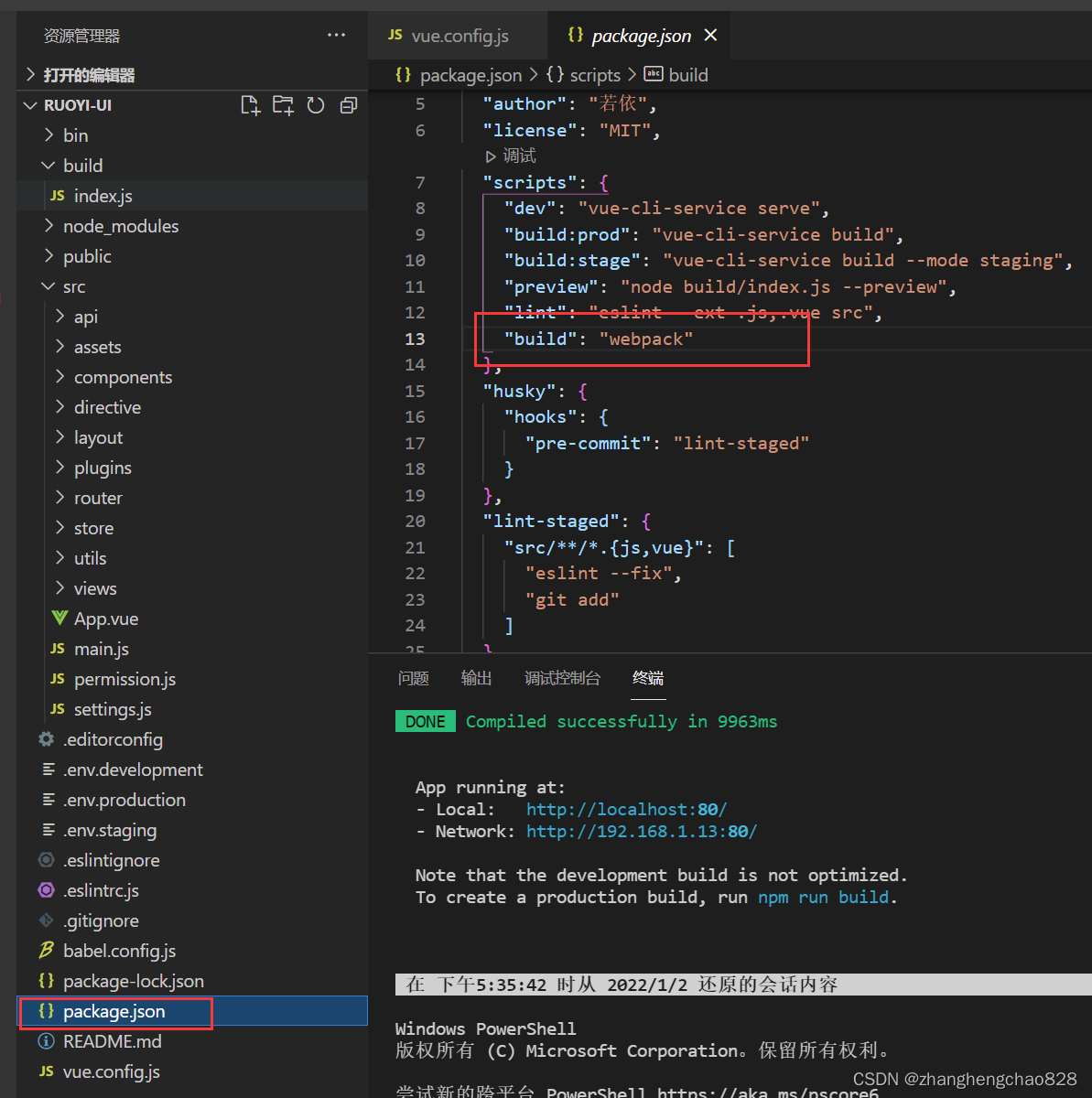Open the babel.config.js file
Viewport: 1092px width, 1098px height.
click(192, 951)
